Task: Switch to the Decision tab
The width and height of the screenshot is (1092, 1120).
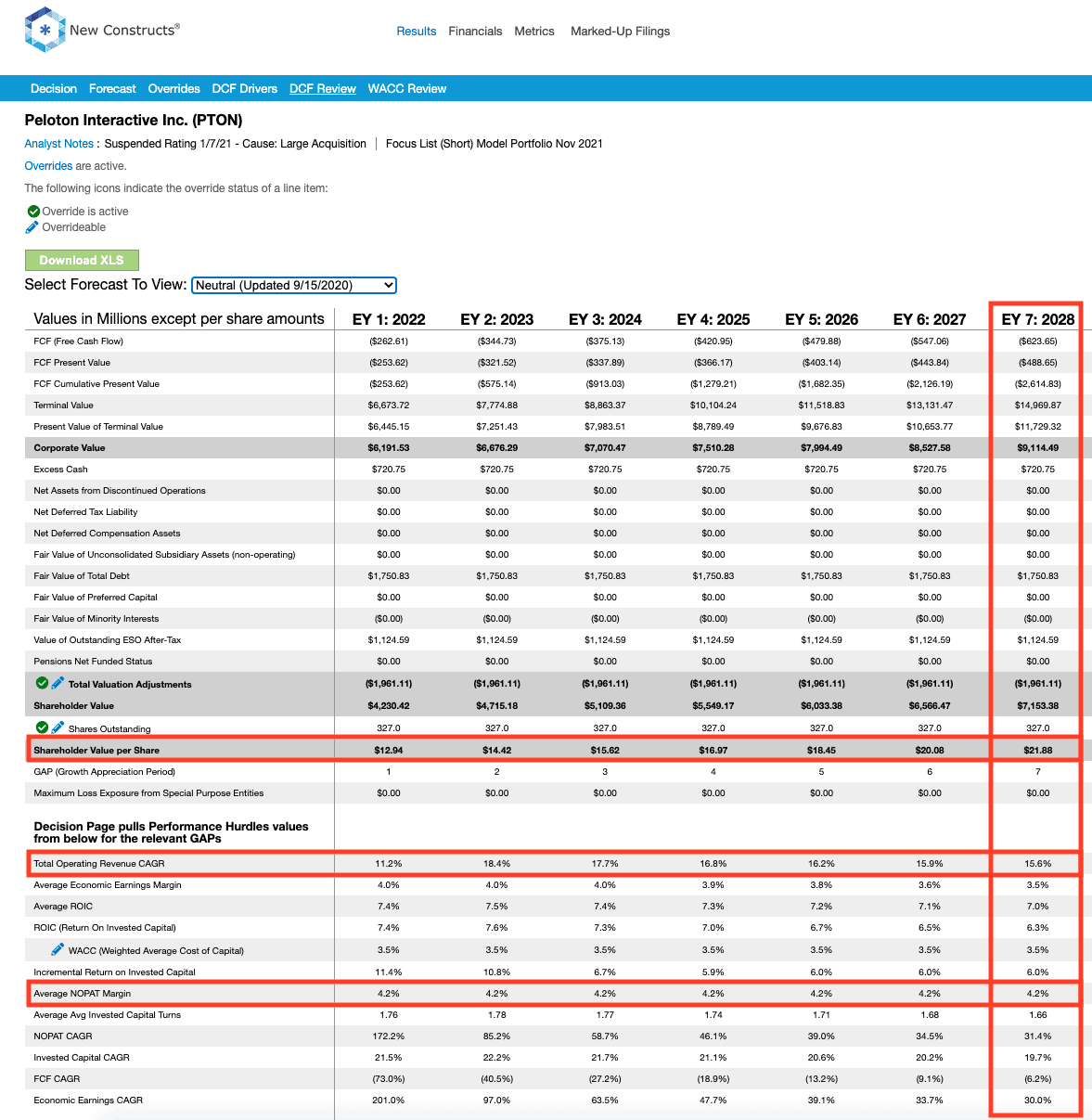Action: pyautogui.click(x=54, y=88)
